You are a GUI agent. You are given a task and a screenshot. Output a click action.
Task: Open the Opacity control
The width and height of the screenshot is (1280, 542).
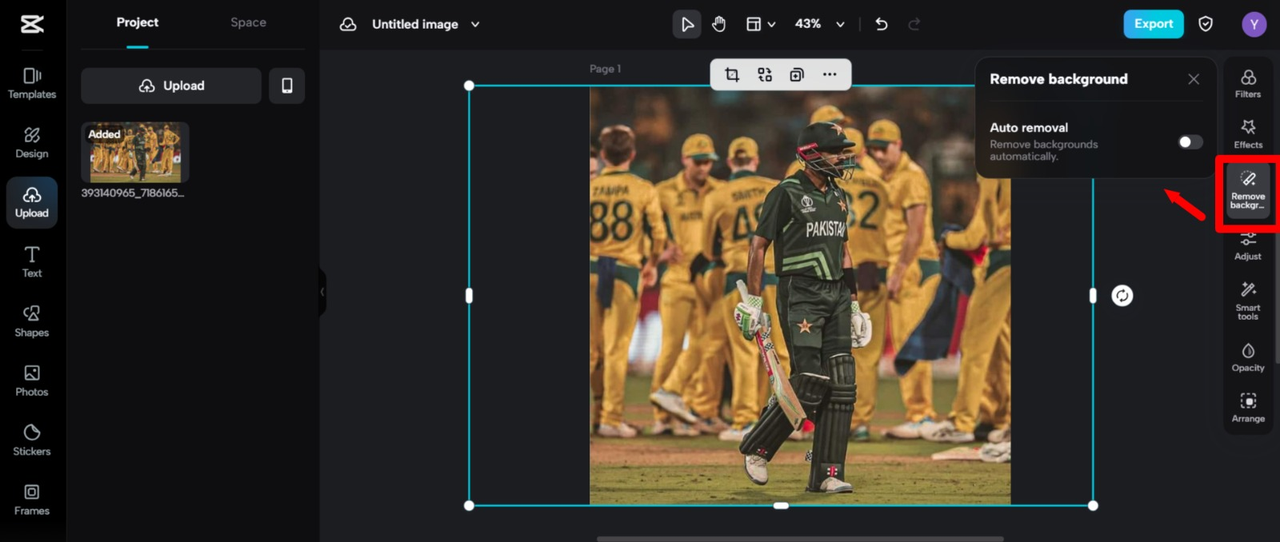[1248, 358]
